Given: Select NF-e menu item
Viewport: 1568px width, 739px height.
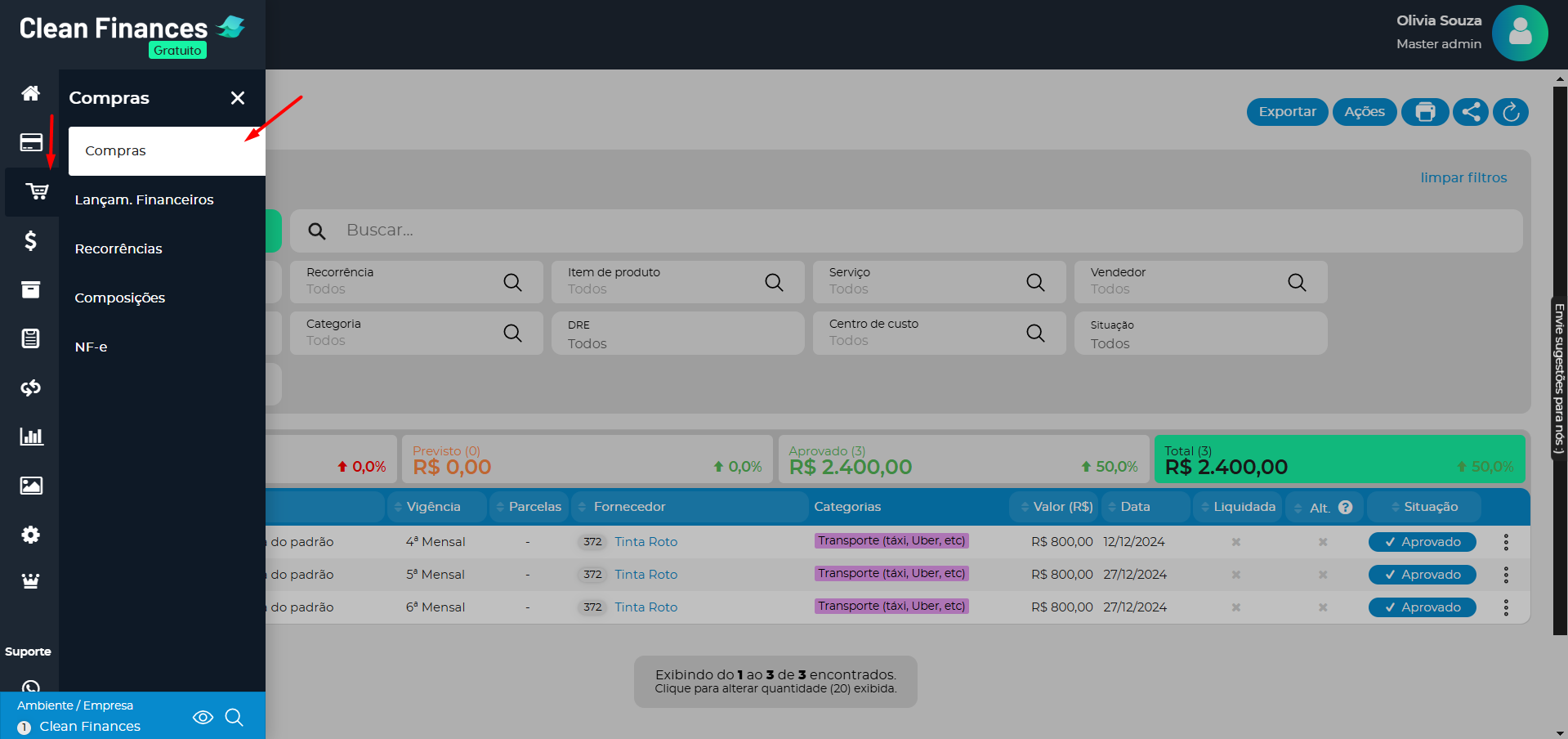Looking at the screenshot, I should tap(92, 347).
